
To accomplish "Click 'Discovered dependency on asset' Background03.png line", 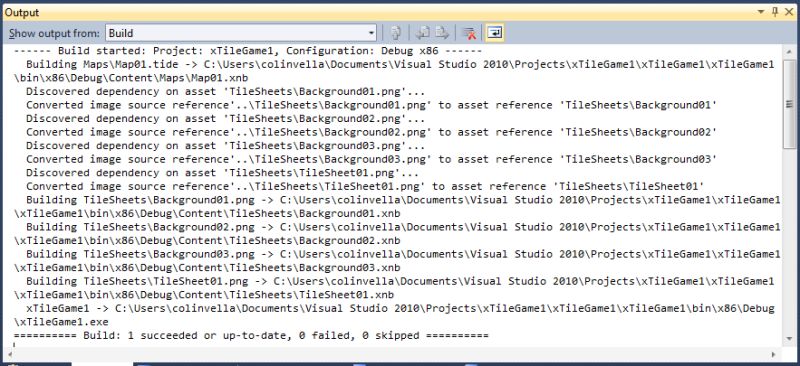I will 226,146.
